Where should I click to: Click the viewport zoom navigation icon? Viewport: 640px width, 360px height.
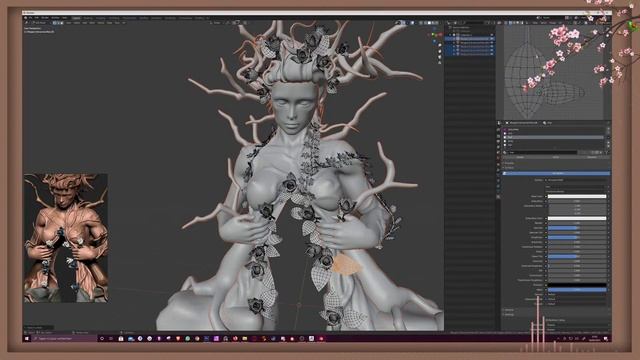[440, 45]
